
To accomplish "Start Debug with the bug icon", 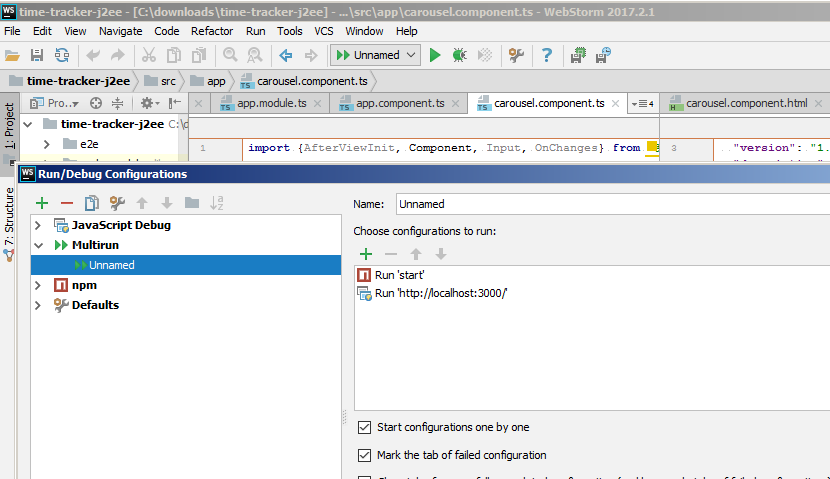I will coord(459,55).
